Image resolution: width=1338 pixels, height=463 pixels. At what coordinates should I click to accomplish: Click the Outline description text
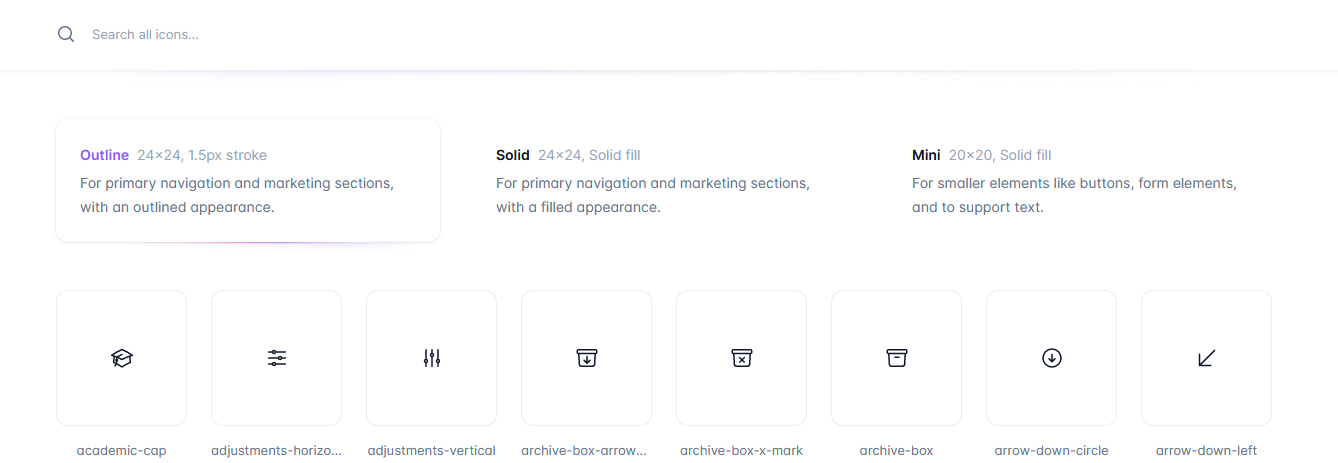tap(236, 196)
